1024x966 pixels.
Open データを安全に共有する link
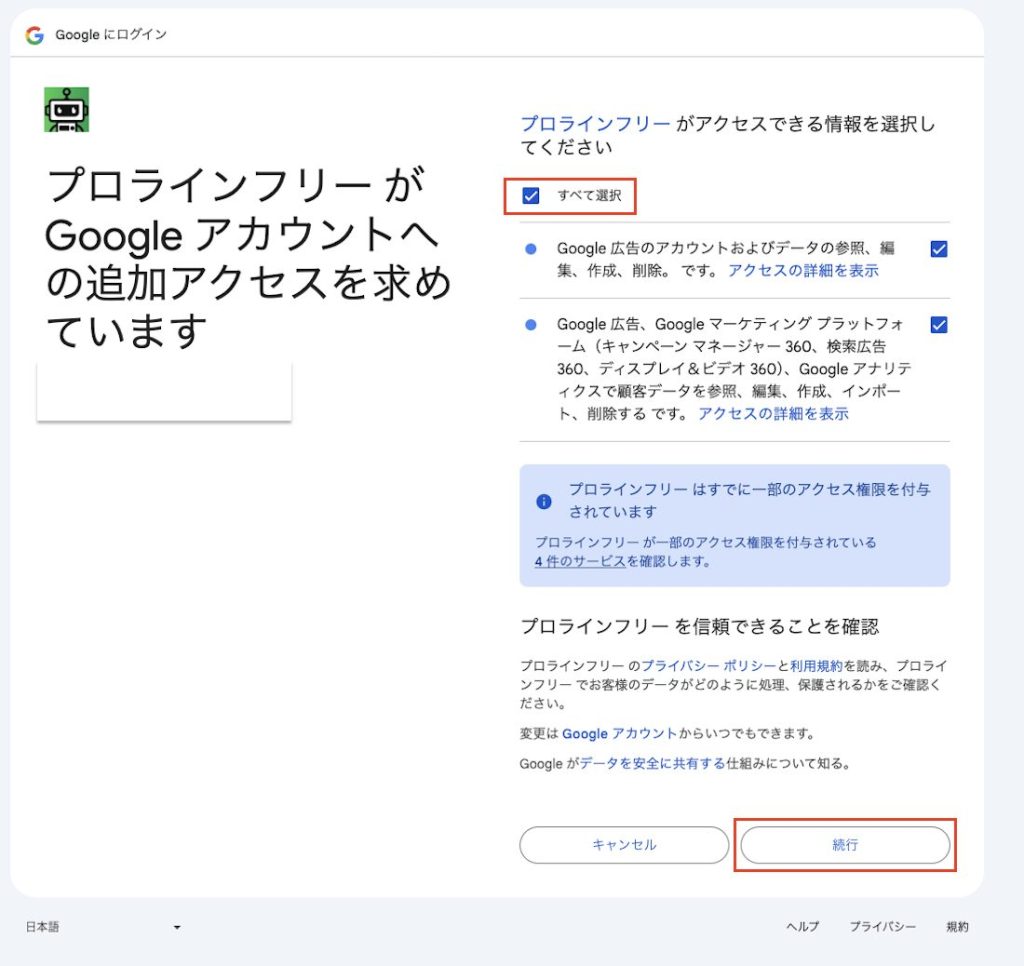click(652, 764)
